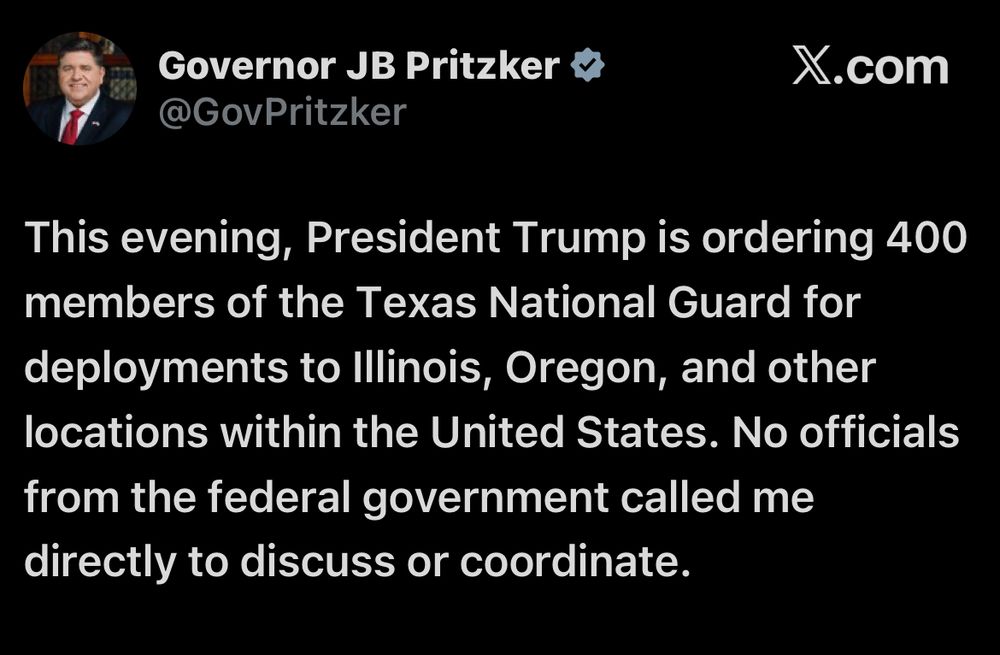Open the Governor JB Pritzker display name
Image resolution: width=1000 pixels, height=655 pixels.
358,65
